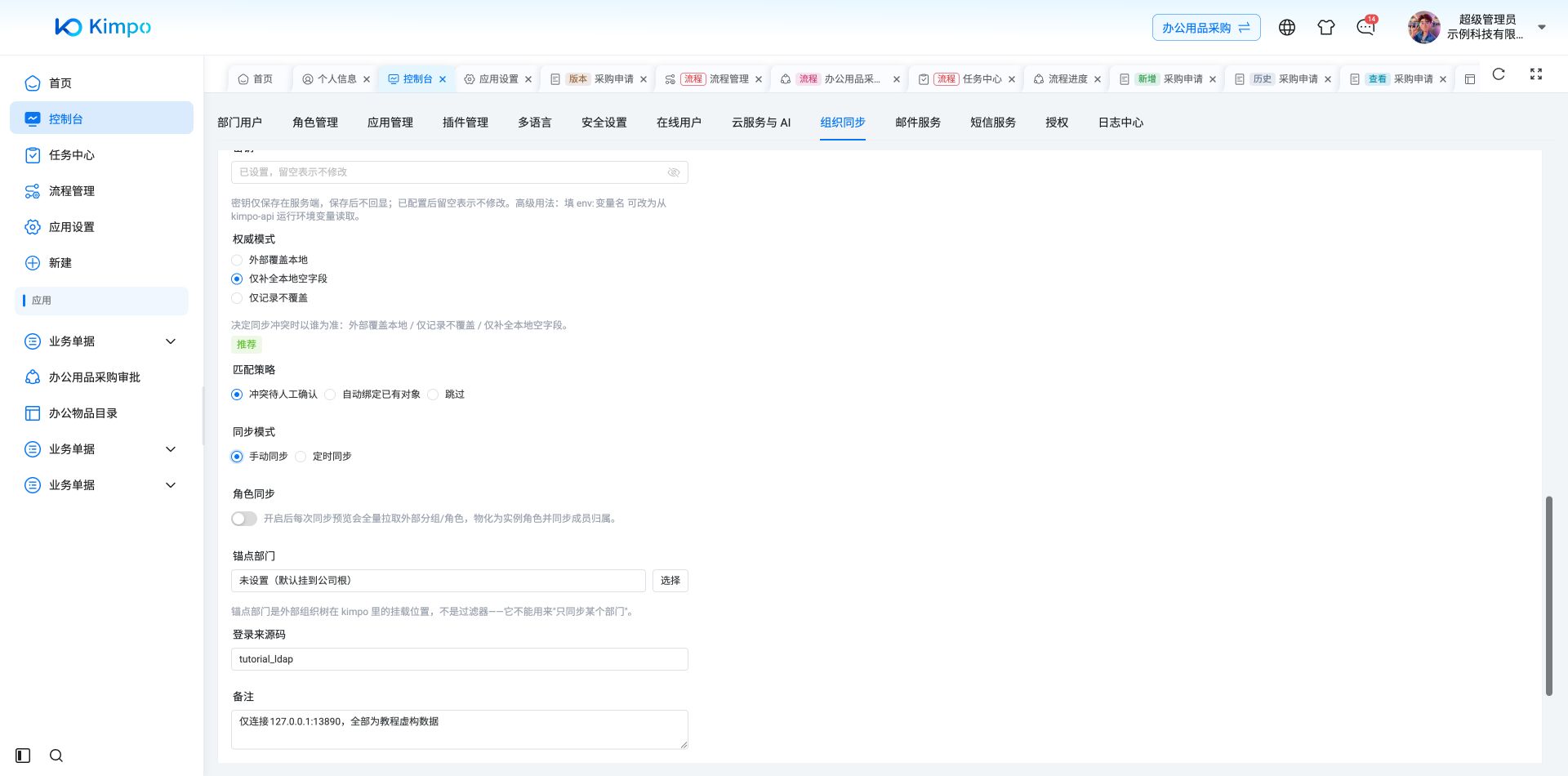Click 新建 in sidebar
1568x776 pixels.
(x=101, y=262)
